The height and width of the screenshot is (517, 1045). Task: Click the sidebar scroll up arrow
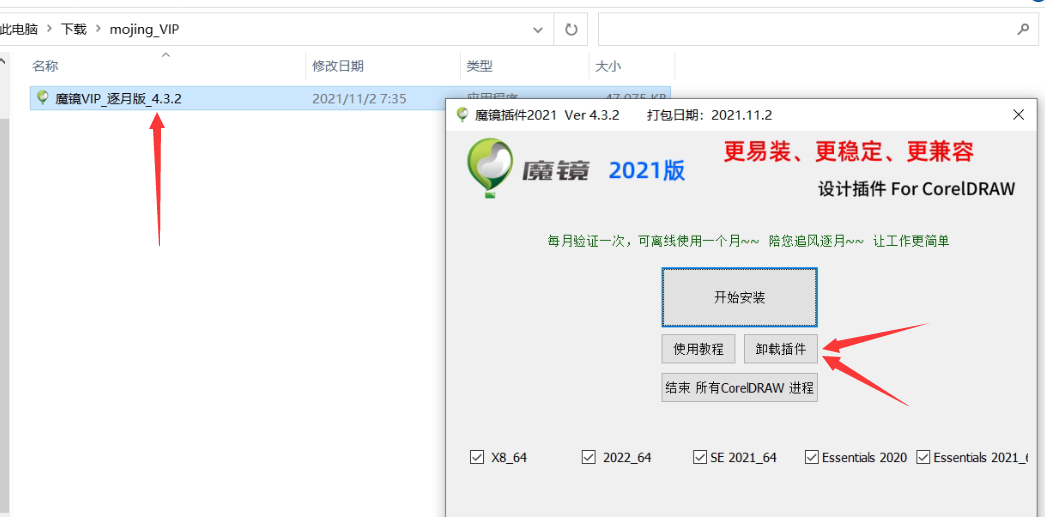click(3, 63)
